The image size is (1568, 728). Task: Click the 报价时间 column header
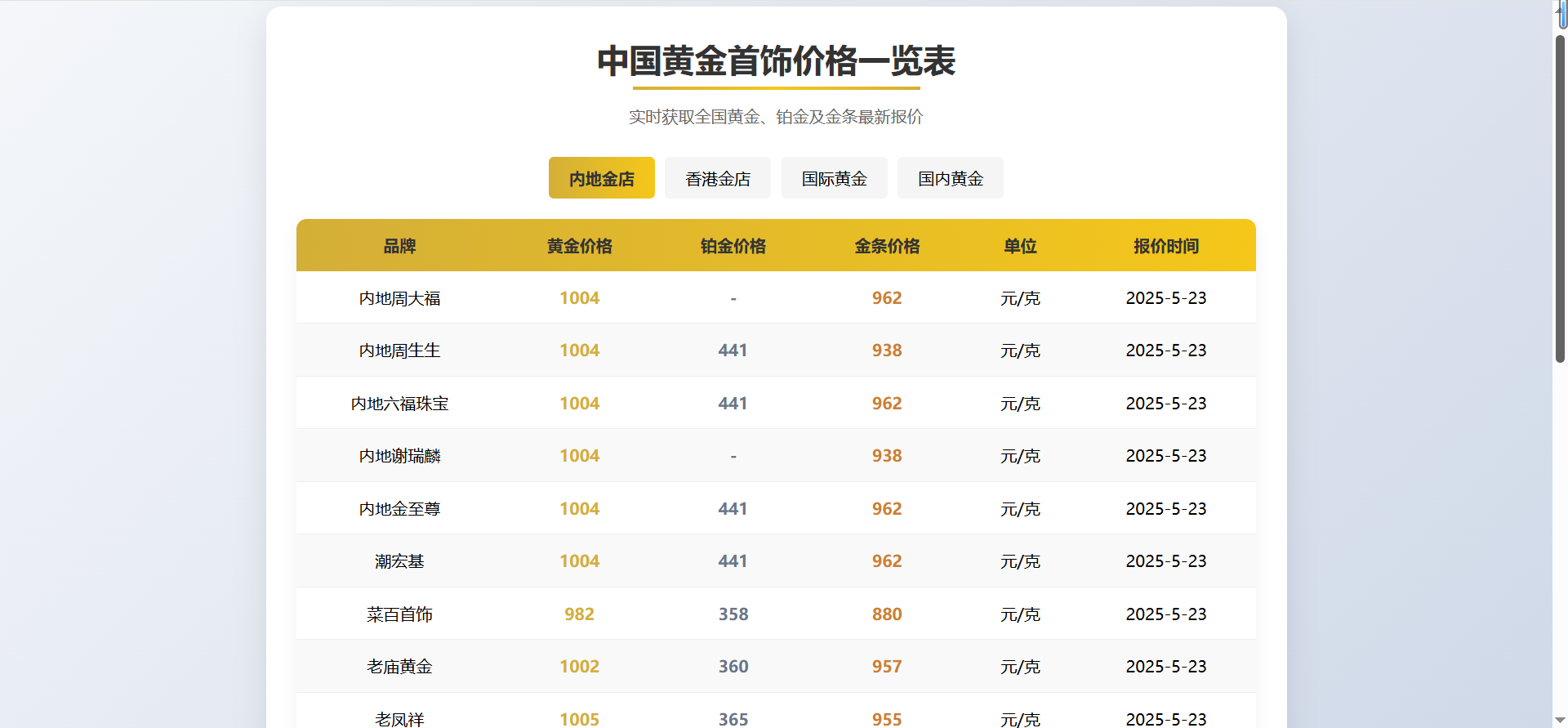pyautogui.click(x=1165, y=246)
